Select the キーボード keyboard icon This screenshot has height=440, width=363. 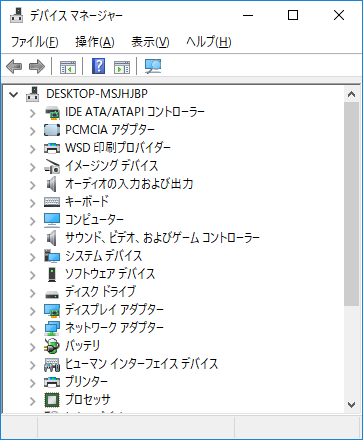(x=52, y=202)
